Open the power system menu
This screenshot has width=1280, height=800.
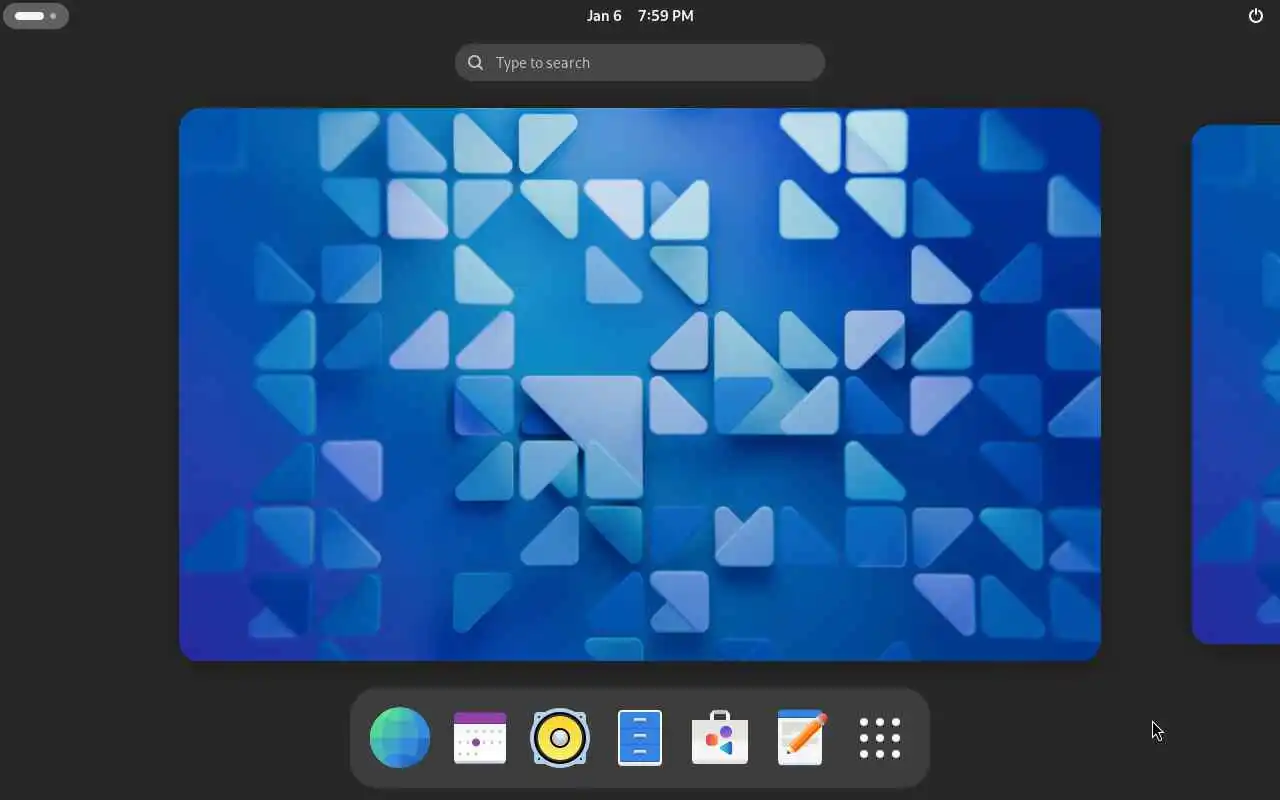[1256, 16]
